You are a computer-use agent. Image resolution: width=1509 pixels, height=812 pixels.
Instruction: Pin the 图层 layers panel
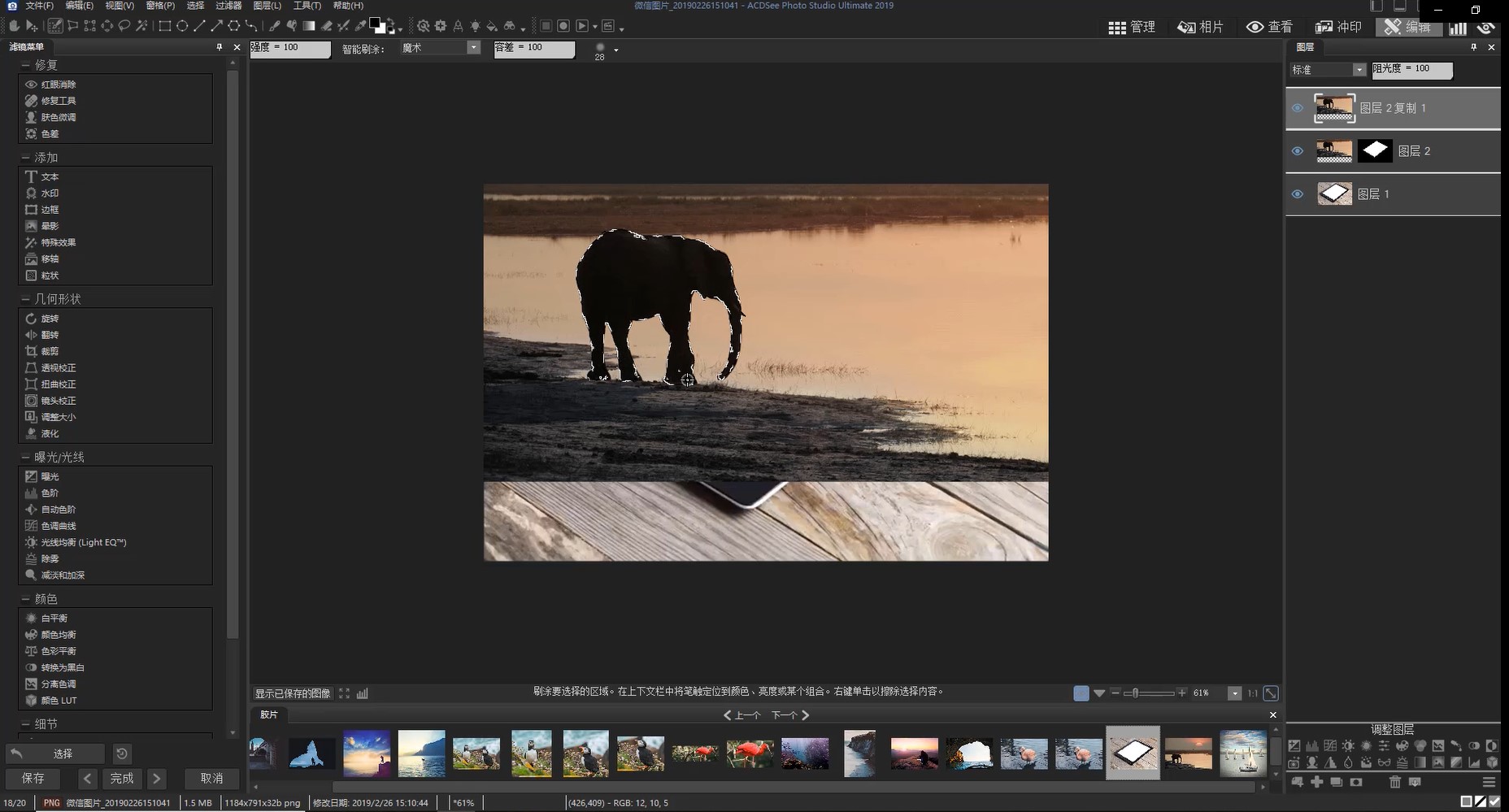pyautogui.click(x=1473, y=47)
